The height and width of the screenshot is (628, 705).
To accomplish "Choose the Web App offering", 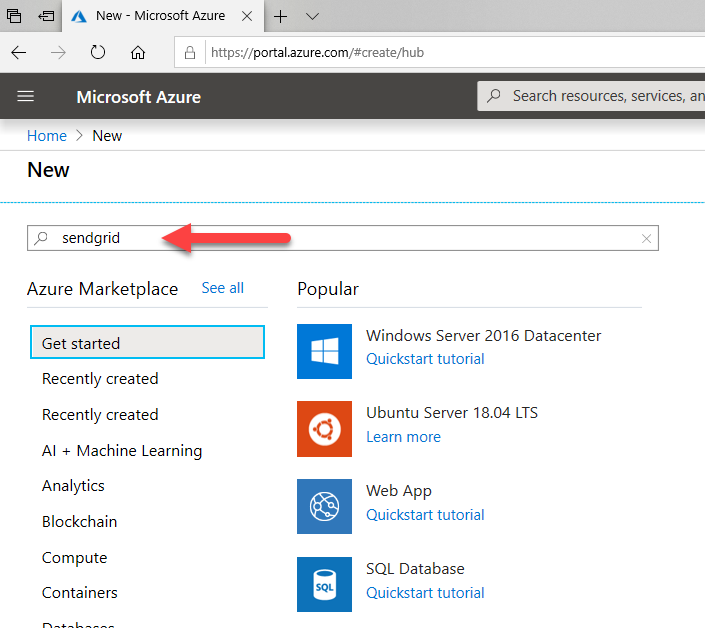I will point(399,491).
